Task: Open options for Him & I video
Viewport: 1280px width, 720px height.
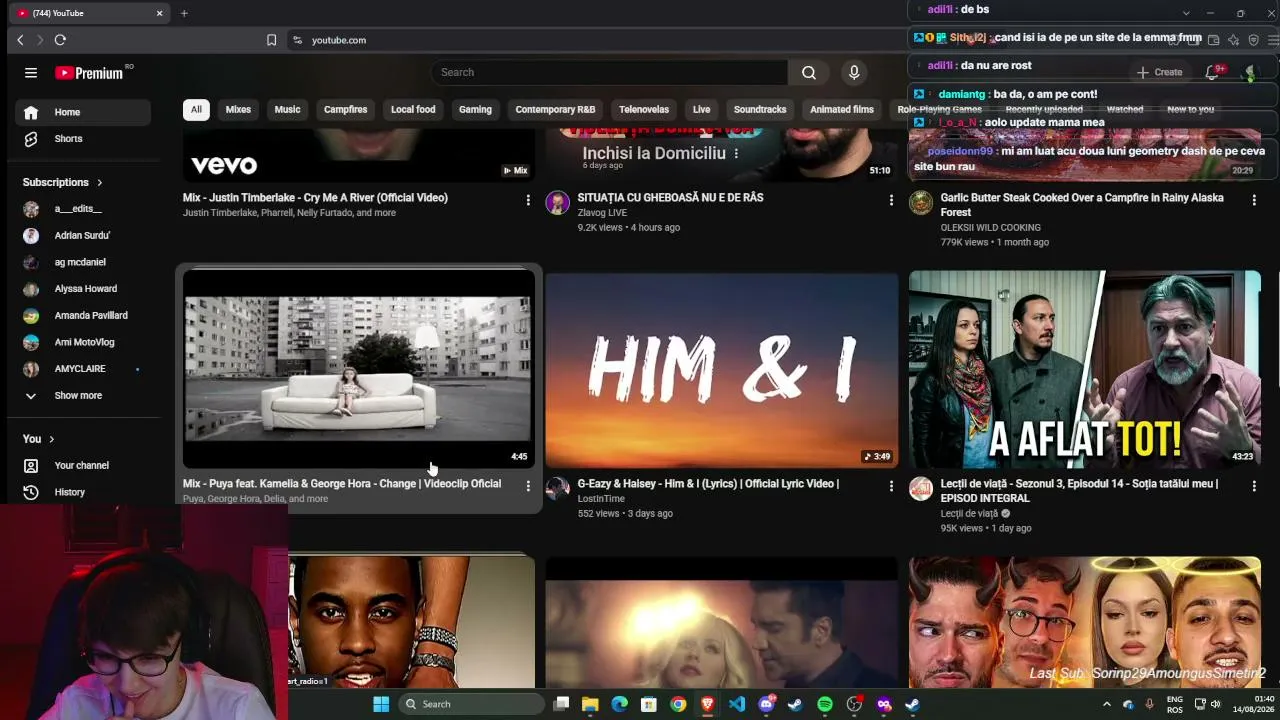Action: tap(891, 486)
